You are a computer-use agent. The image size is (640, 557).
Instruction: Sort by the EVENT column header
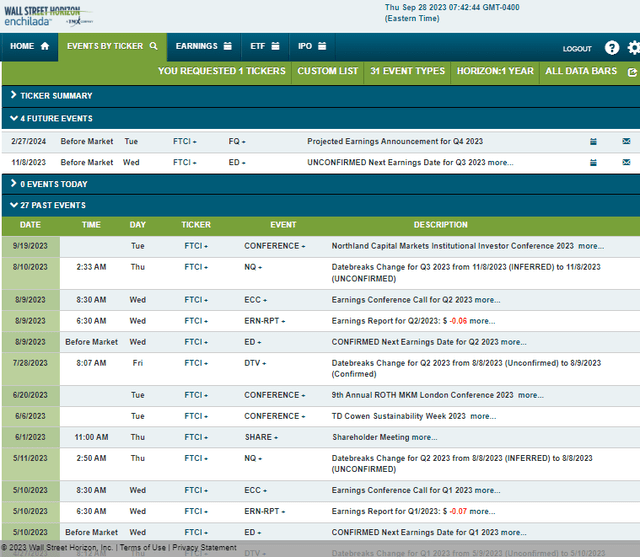tap(283, 225)
